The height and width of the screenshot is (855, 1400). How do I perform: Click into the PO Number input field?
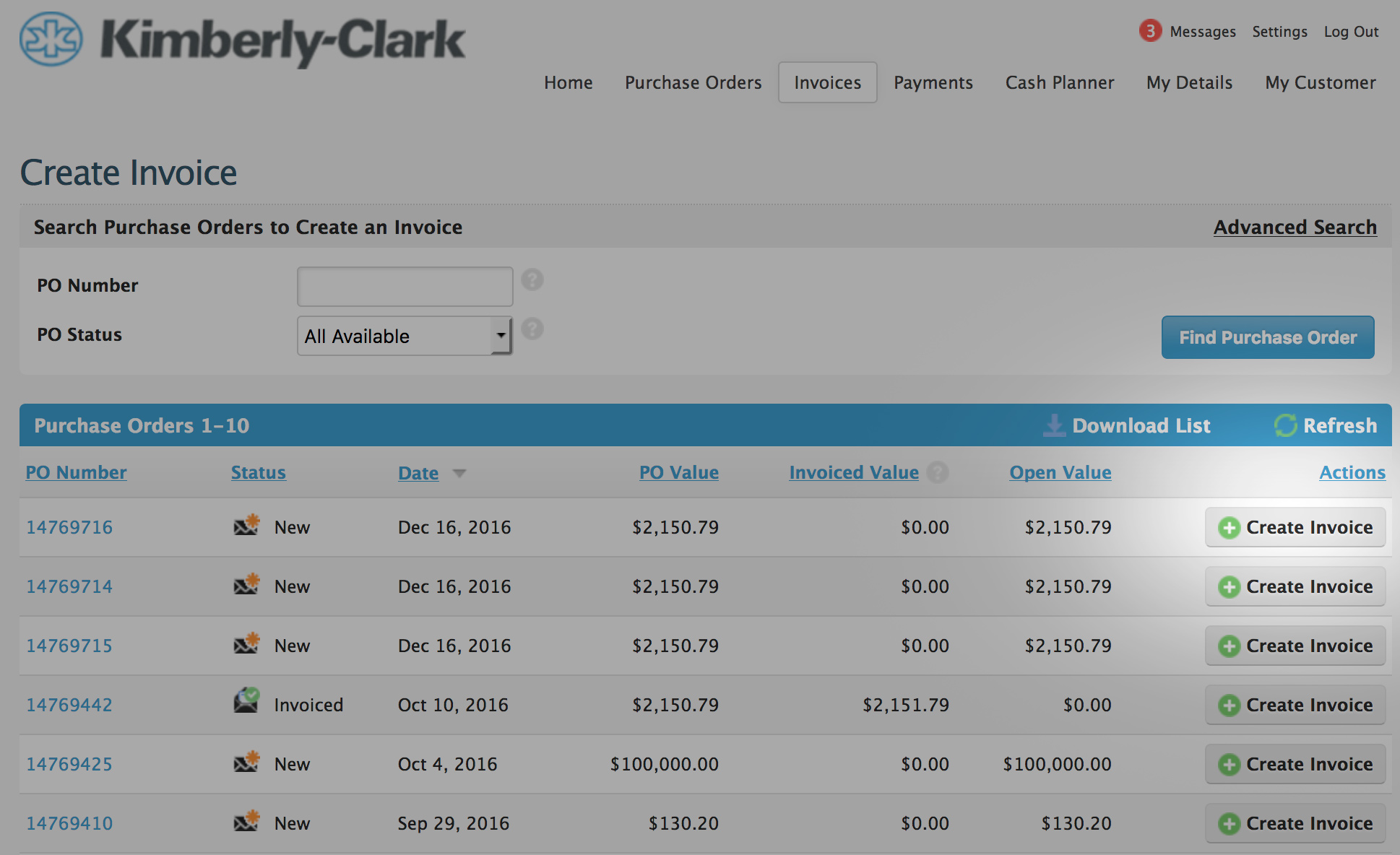405,287
